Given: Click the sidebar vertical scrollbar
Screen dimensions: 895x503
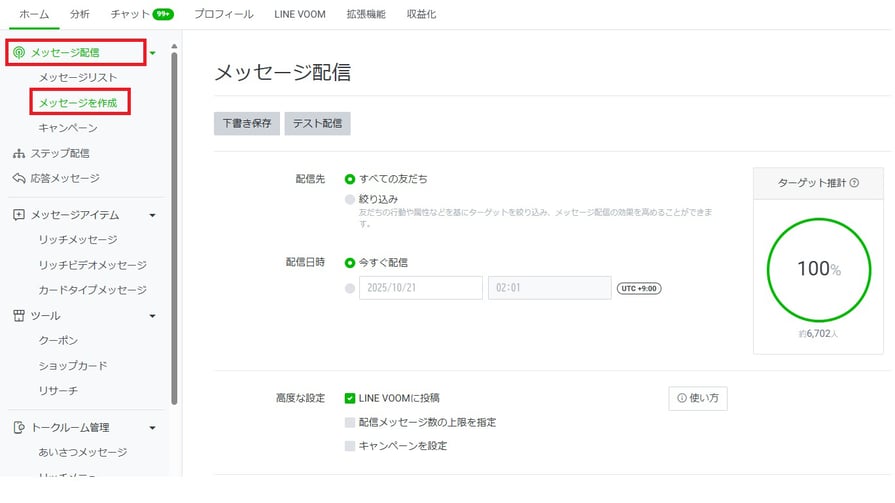Looking at the screenshot, I should 174,228.
